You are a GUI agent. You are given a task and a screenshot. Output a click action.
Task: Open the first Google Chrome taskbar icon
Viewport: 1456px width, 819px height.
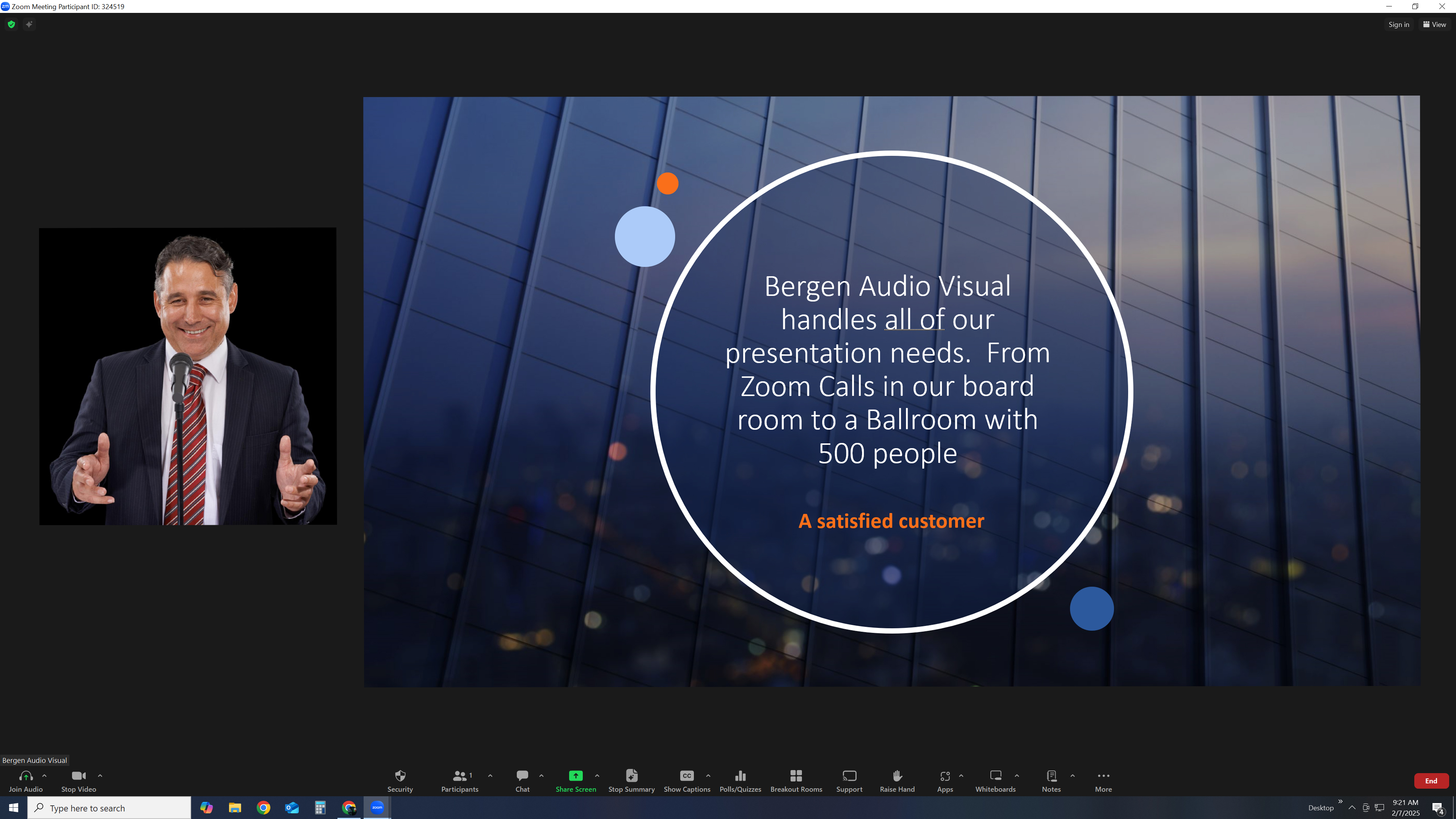pos(264,808)
